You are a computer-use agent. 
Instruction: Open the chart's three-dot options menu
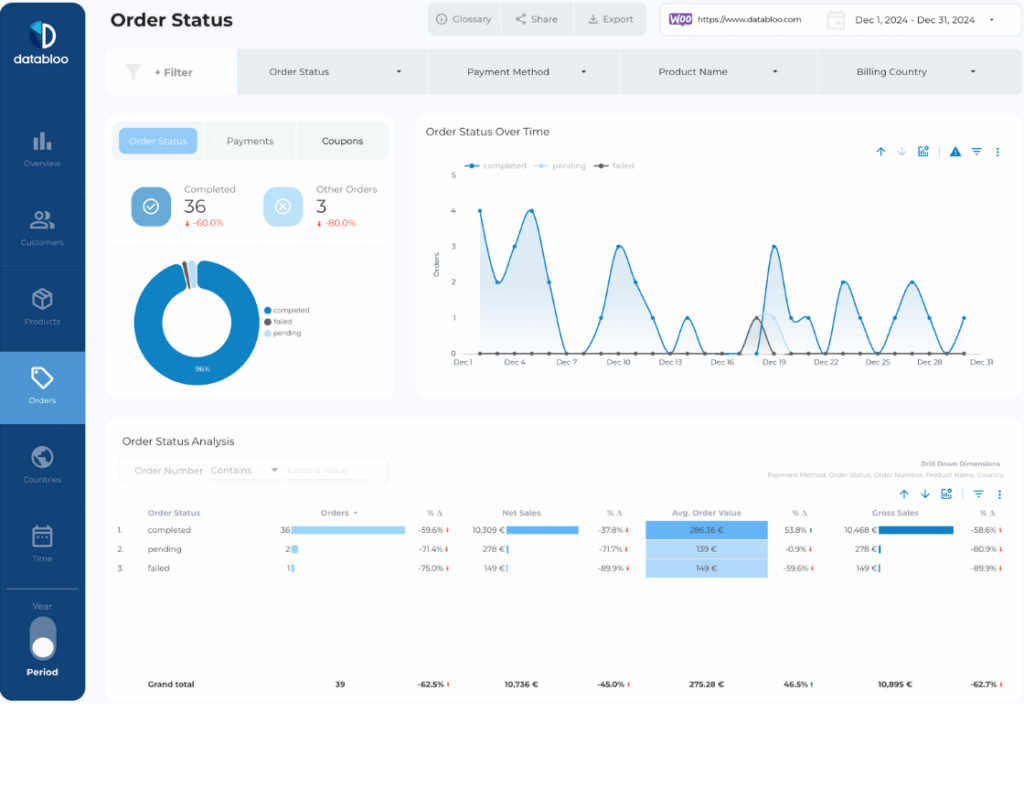coord(997,152)
